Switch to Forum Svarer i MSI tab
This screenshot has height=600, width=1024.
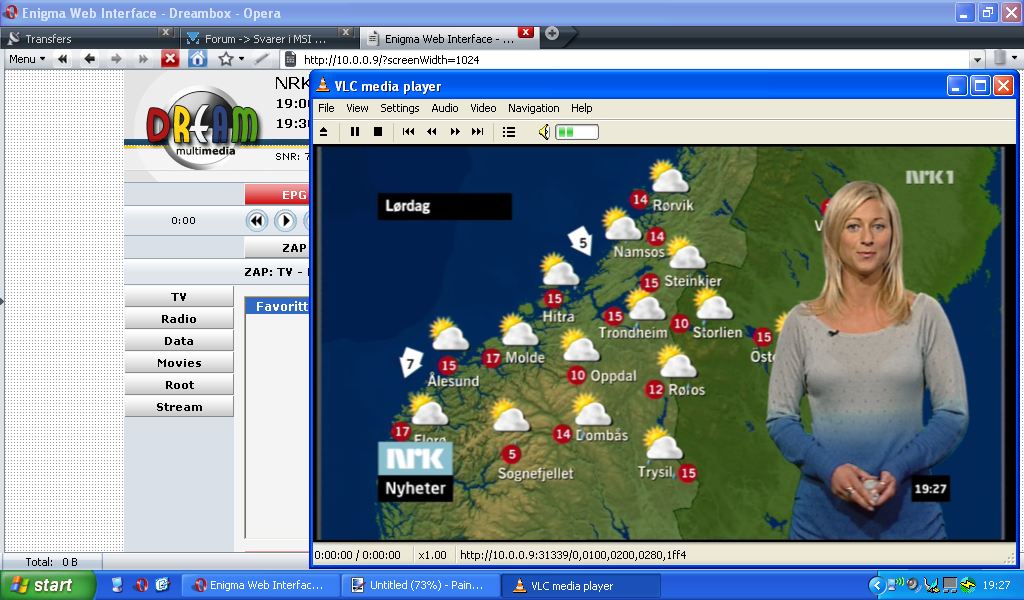[269, 39]
